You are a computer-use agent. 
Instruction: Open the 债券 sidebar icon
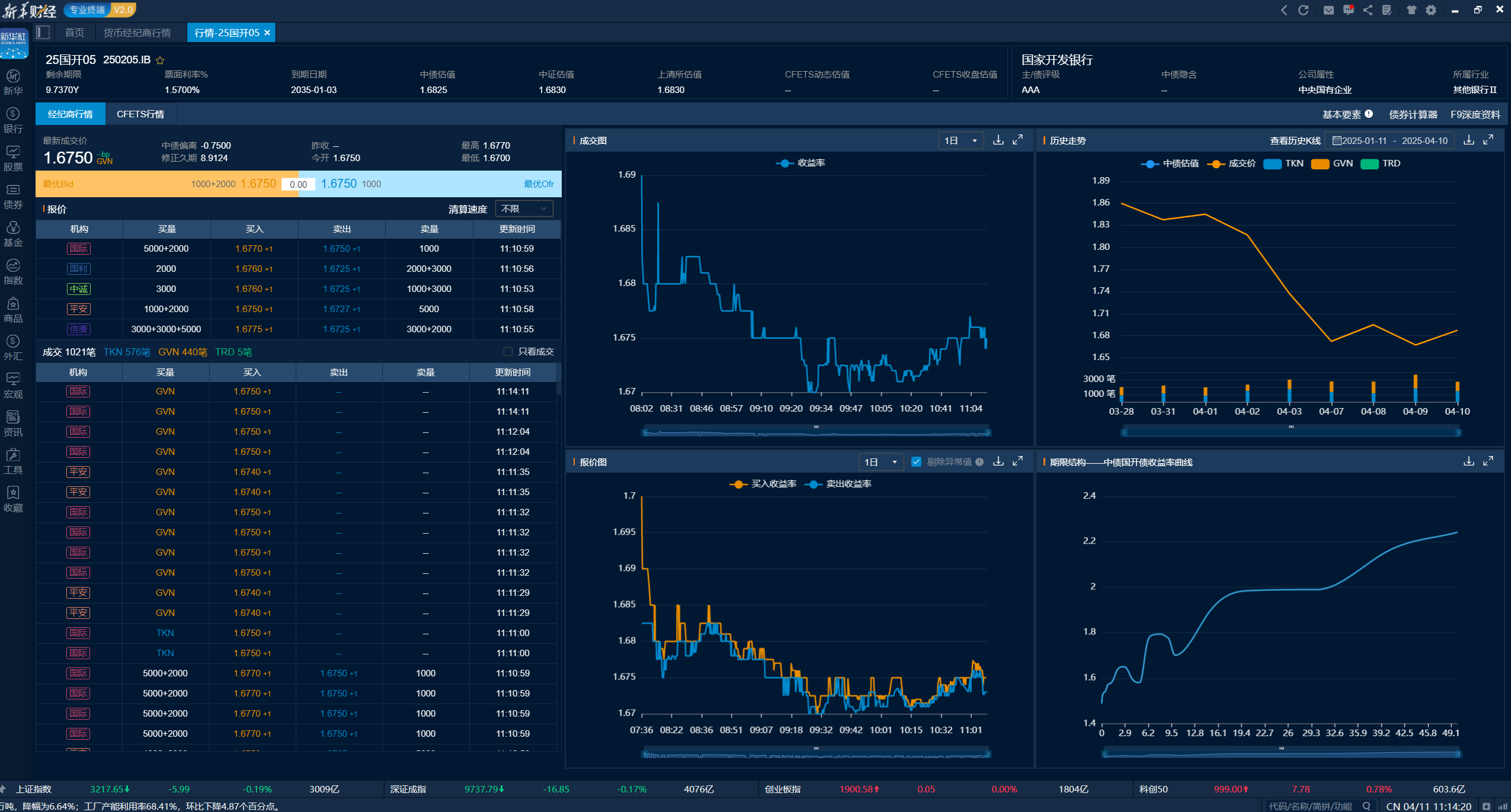pyautogui.click(x=13, y=196)
